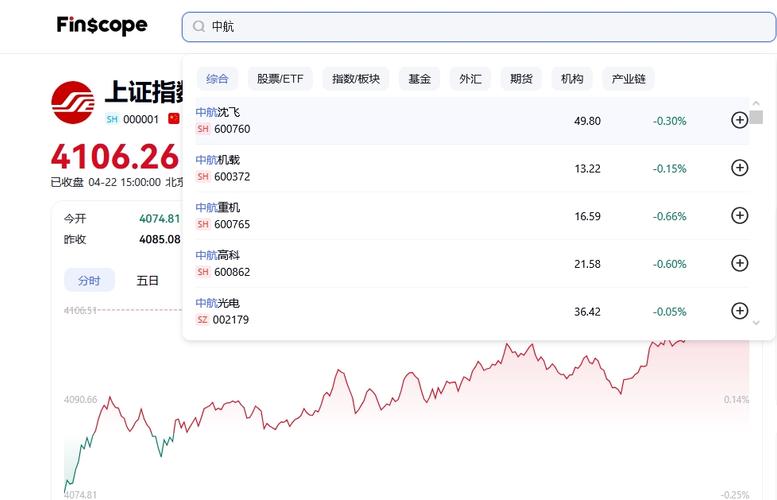Click the -0.15% change value
777x500 pixels.
coord(669,168)
